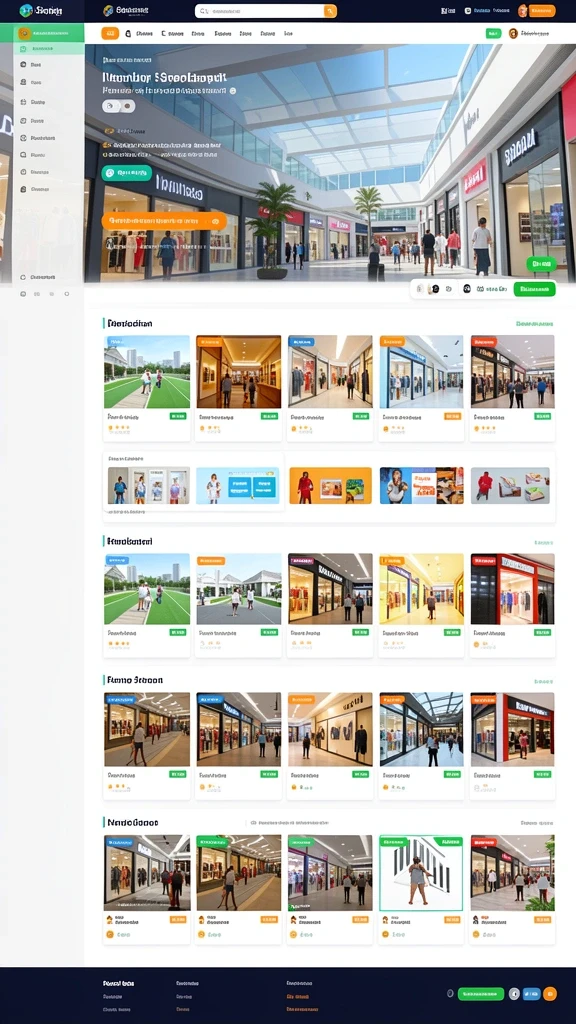
Task: Open the wood-paneled gallery corridor thumbnail
Action: (x=238, y=372)
